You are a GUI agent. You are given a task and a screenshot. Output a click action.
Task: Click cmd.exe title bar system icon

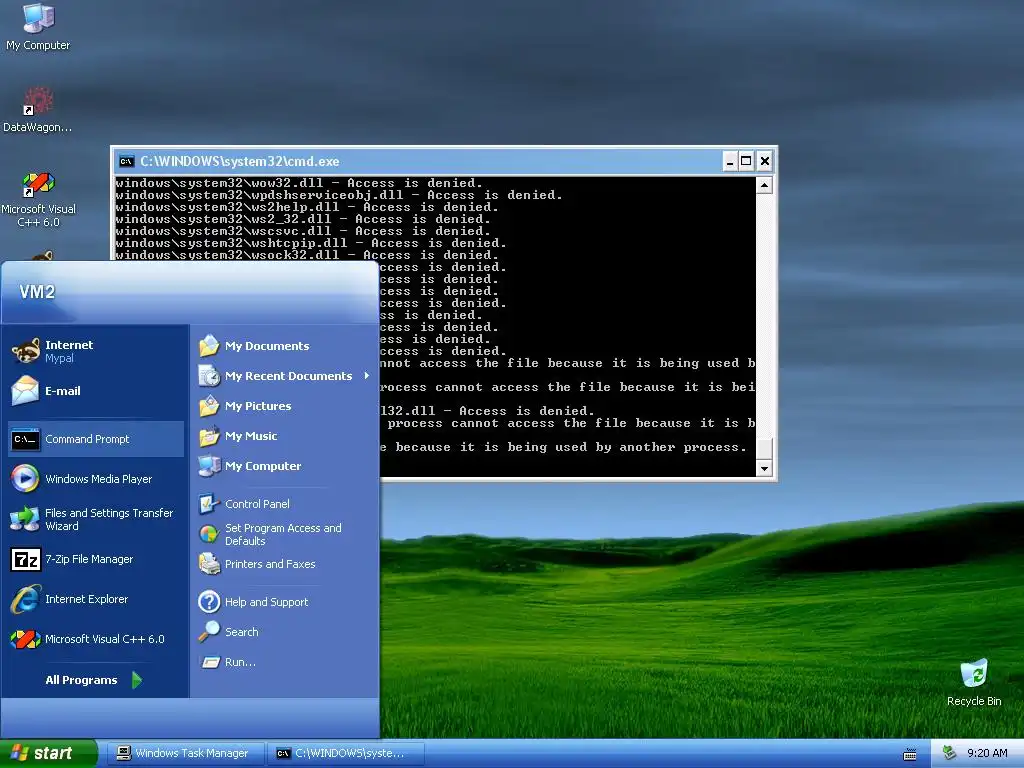tap(127, 161)
